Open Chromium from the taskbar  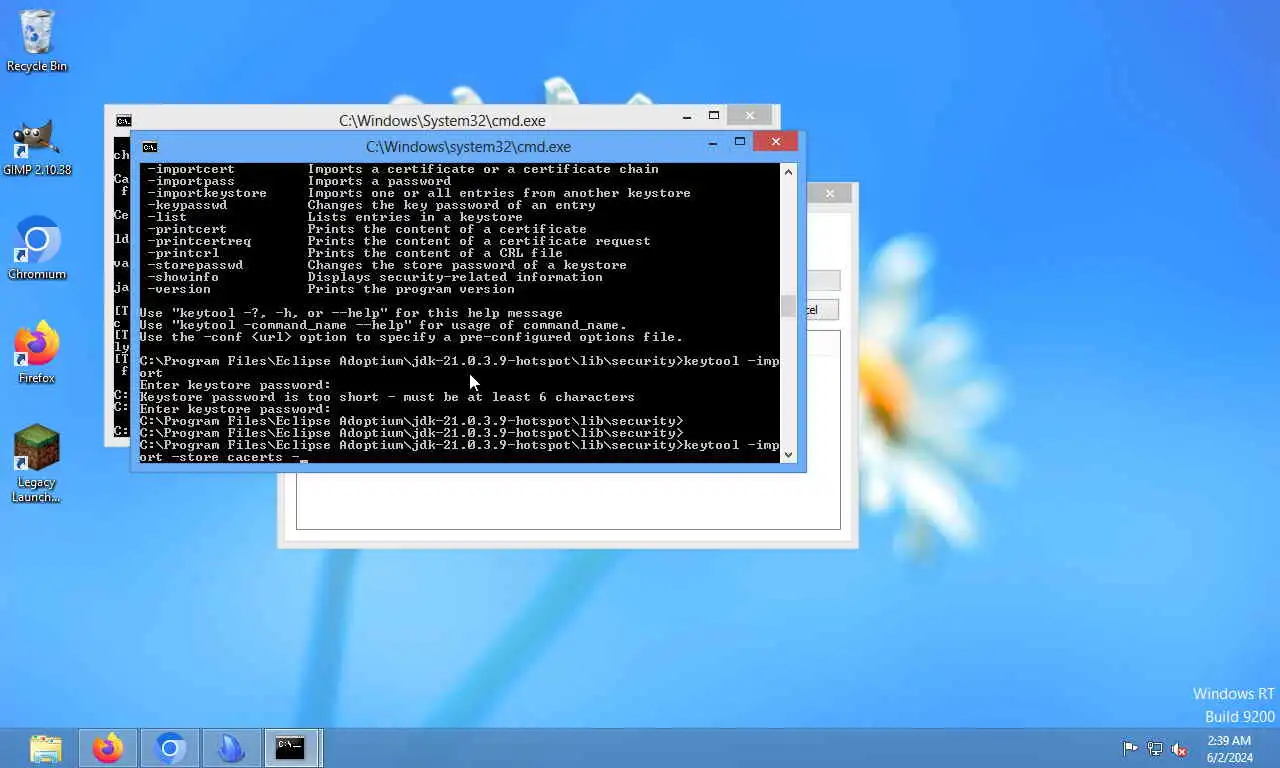coord(170,748)
